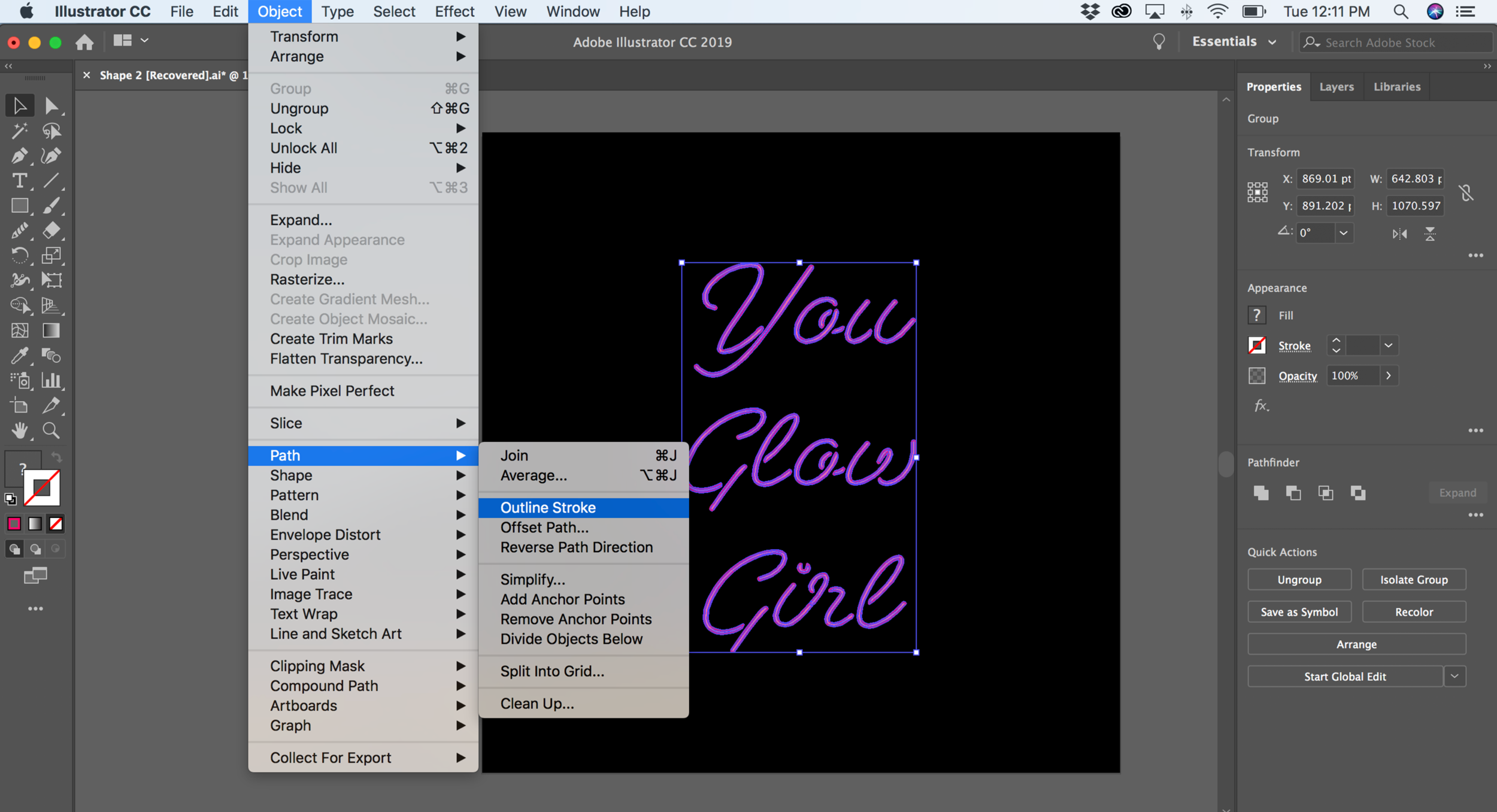Click the Fill swatch in Appearance
The height and width of the screenshot is (812, 1497).
1257,315
